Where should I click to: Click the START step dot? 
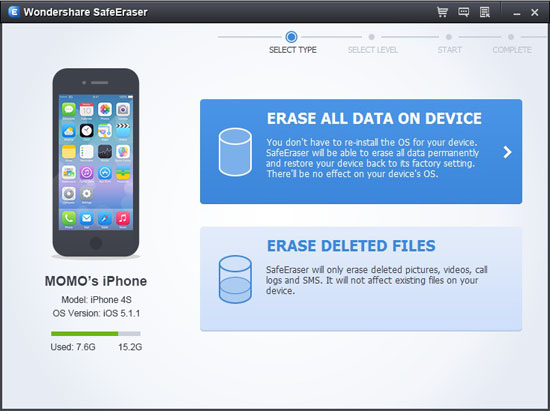[x=449, y=36]
